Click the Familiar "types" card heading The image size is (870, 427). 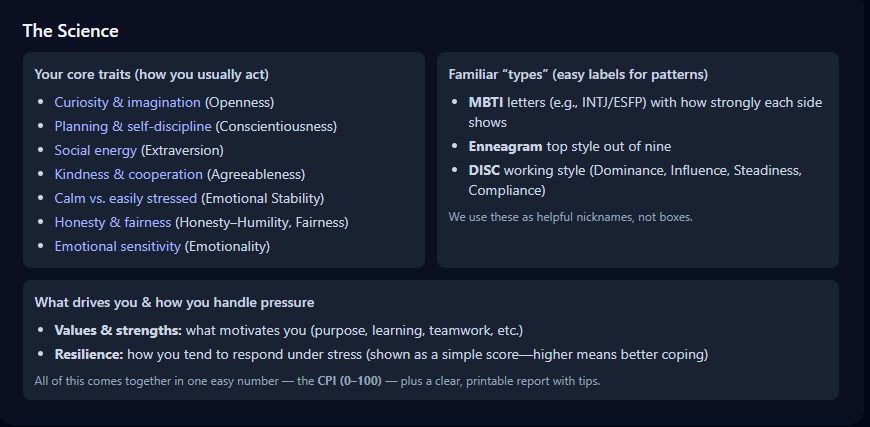pyautogui.click(x=578, y=74)
